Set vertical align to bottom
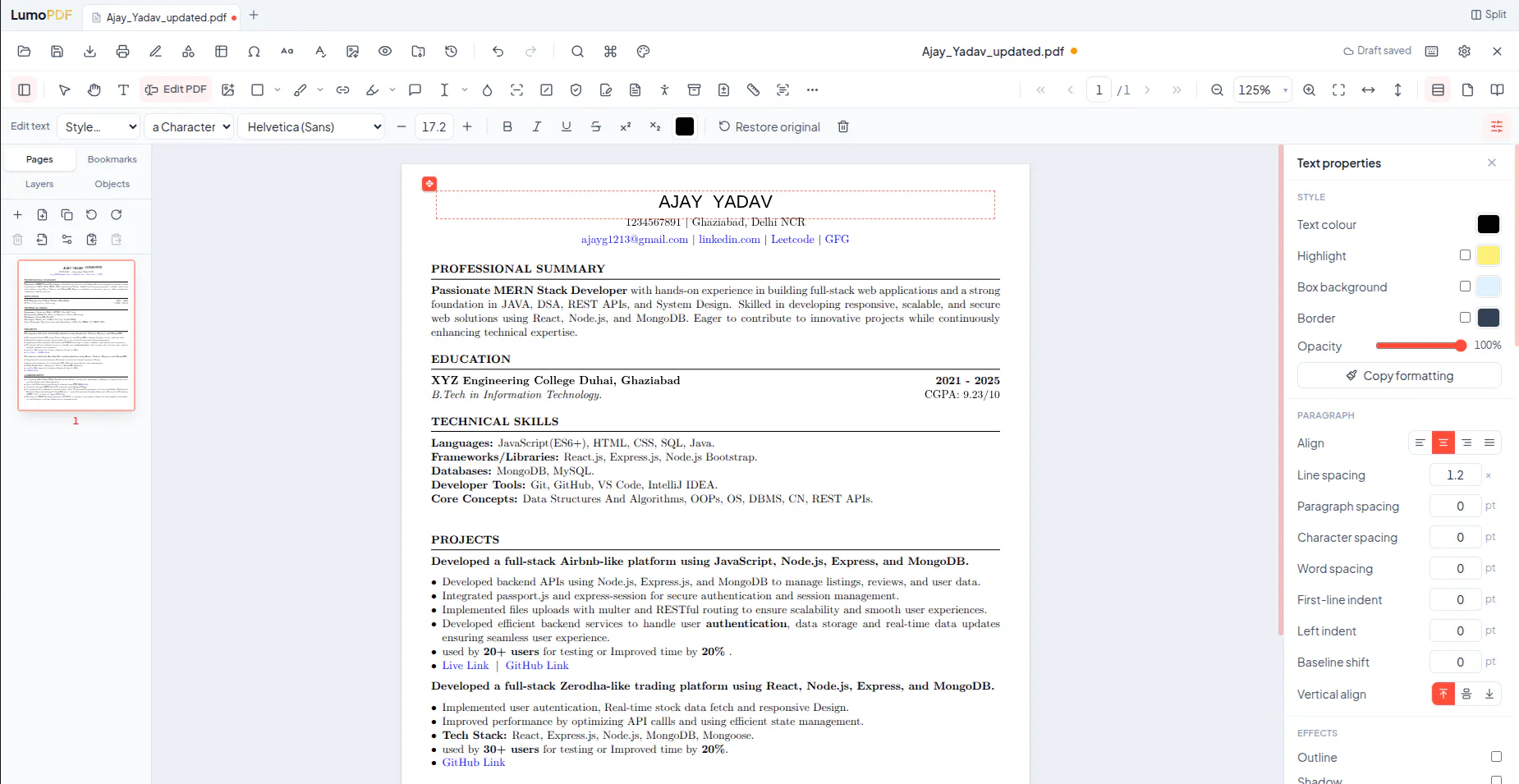The width and height of the screenshot is (1519, 784). click(1489, 695)
